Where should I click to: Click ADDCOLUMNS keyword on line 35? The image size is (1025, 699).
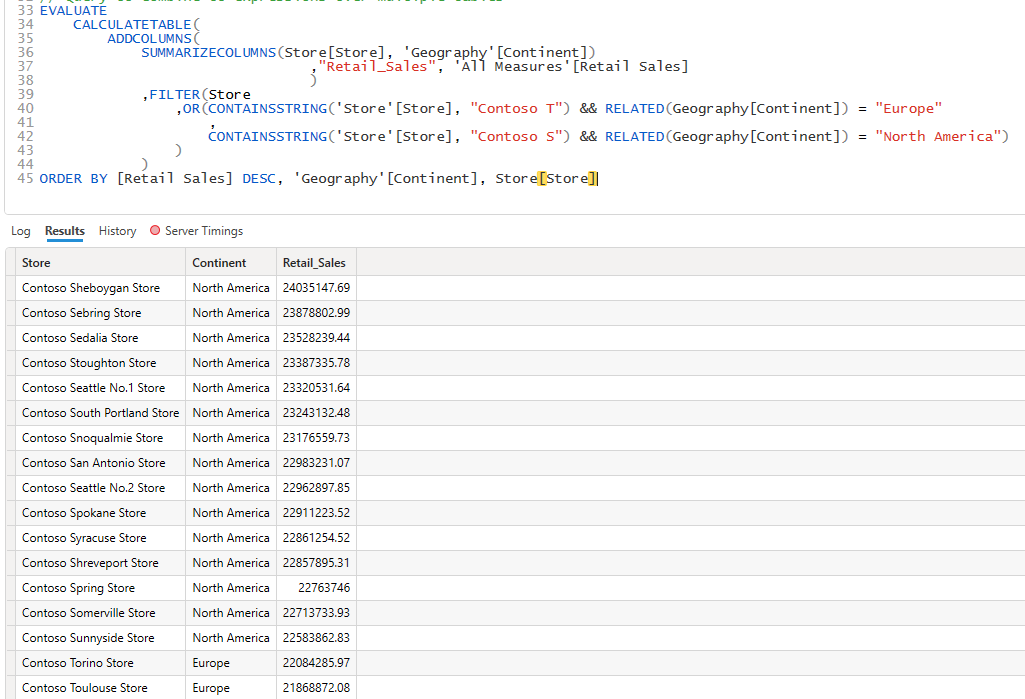click(150, 39)
